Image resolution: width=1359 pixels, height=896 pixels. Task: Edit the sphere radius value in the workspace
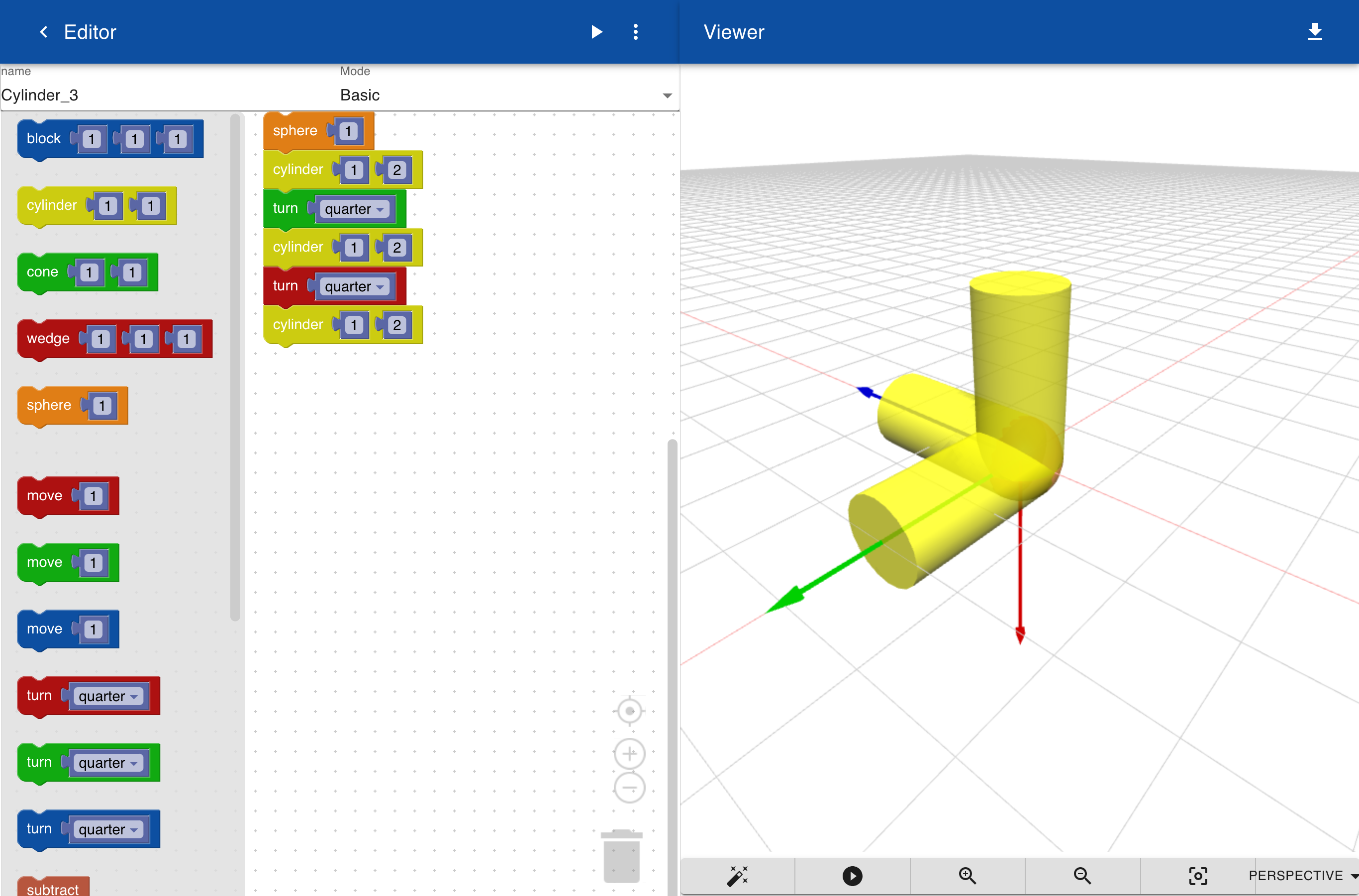[348, 131]
